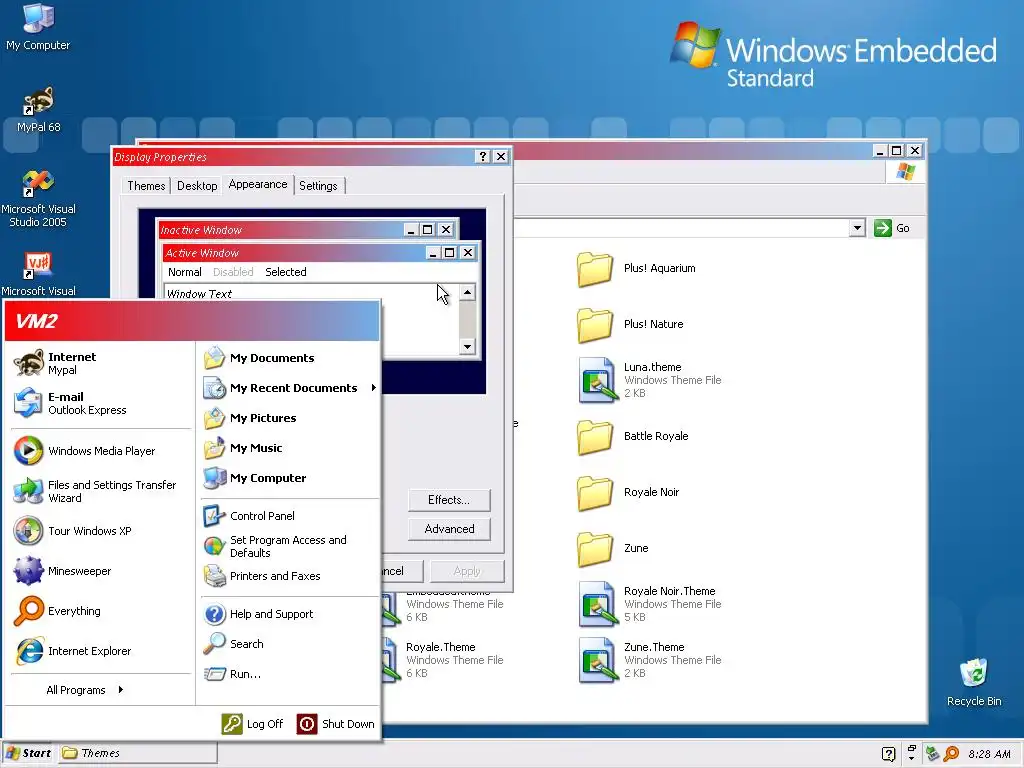Click the disabled Apply button
The image size is (1024, 768).
tap(467, 571)
